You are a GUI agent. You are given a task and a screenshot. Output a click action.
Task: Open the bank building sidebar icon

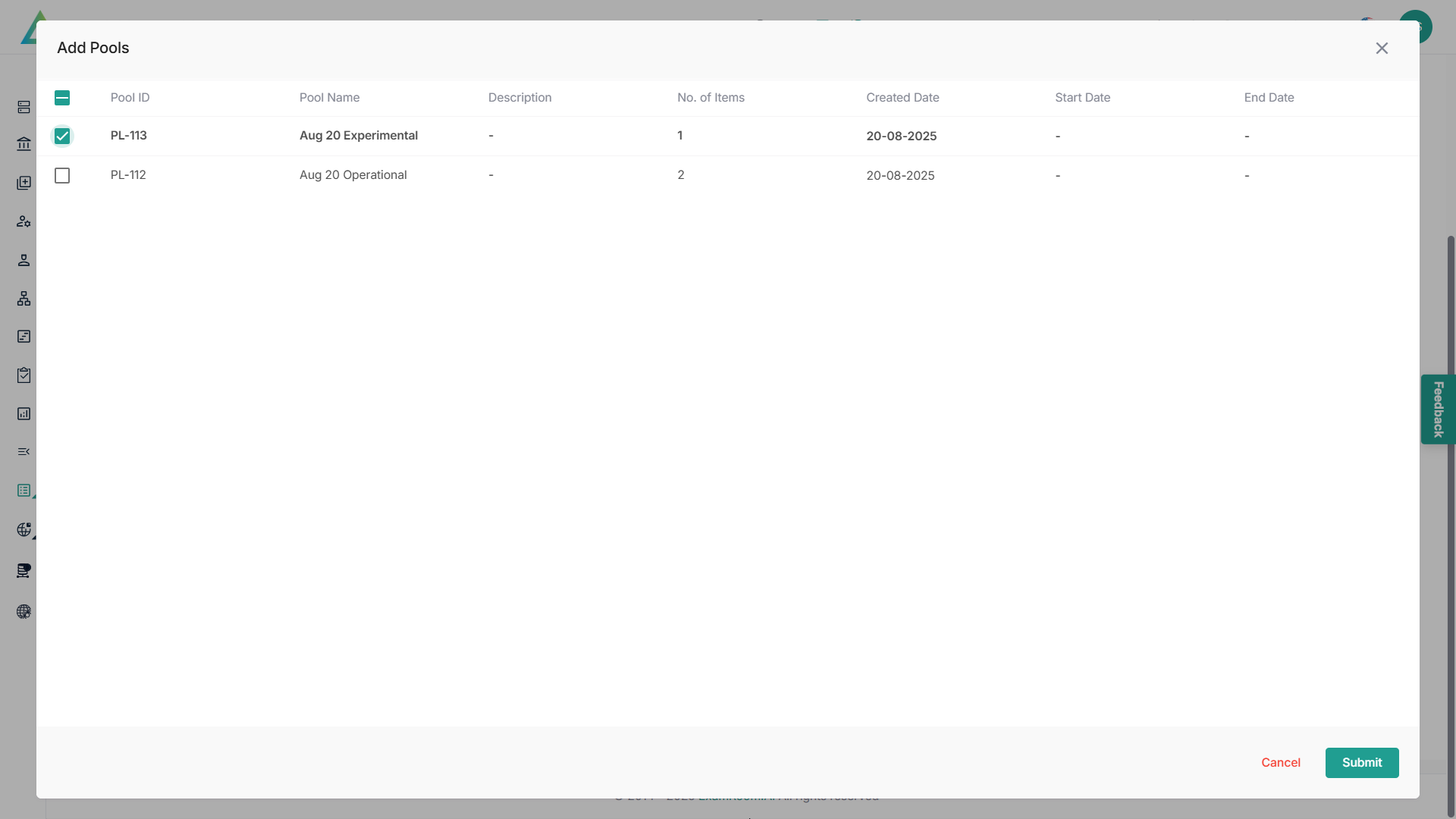coord(24,144)
